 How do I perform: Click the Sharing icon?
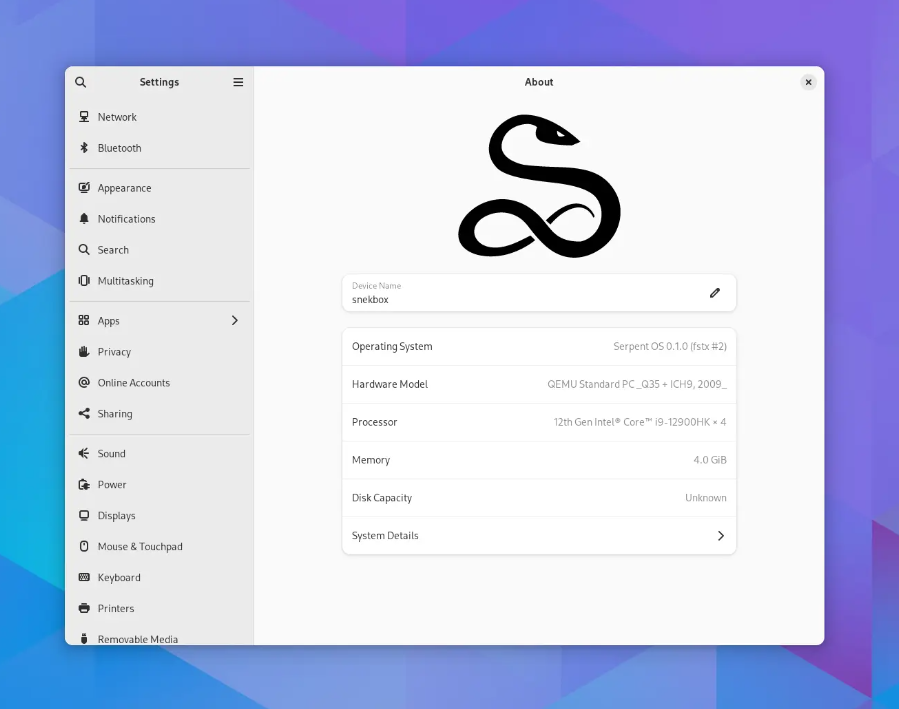coord(84,413)
